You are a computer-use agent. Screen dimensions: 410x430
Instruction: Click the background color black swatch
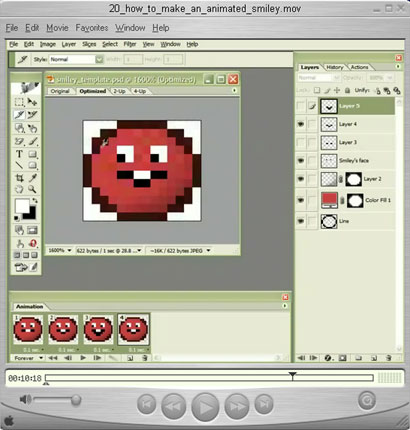click(x=31, y=215)
